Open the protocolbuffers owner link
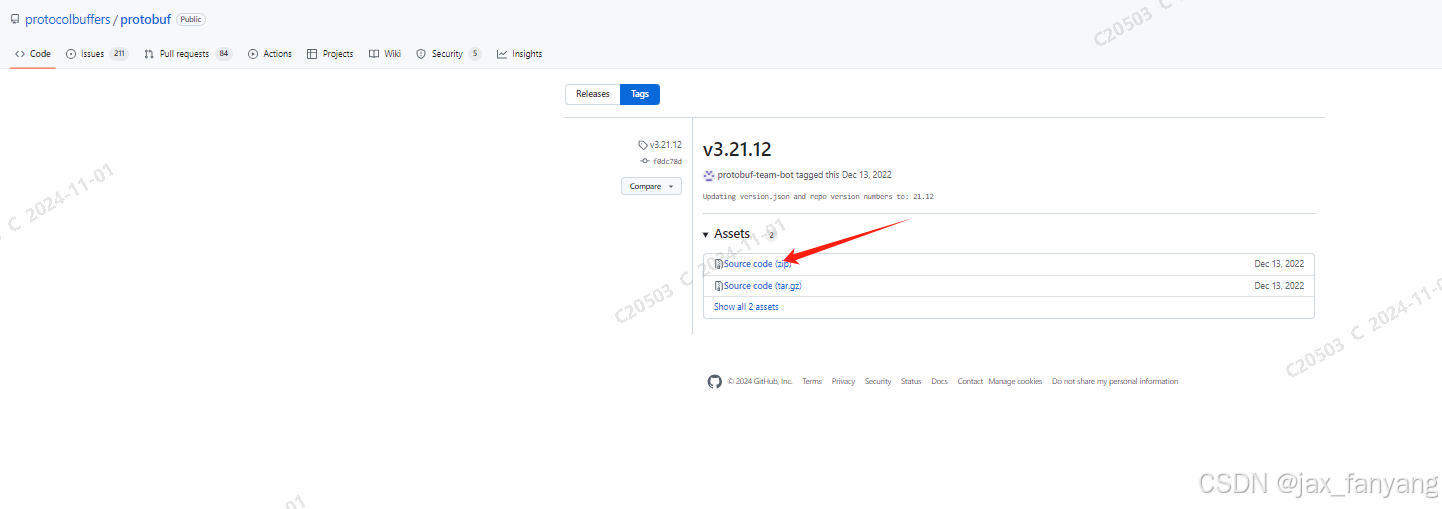The width and height of the screenshot is (1442, 509). (68, 19)
